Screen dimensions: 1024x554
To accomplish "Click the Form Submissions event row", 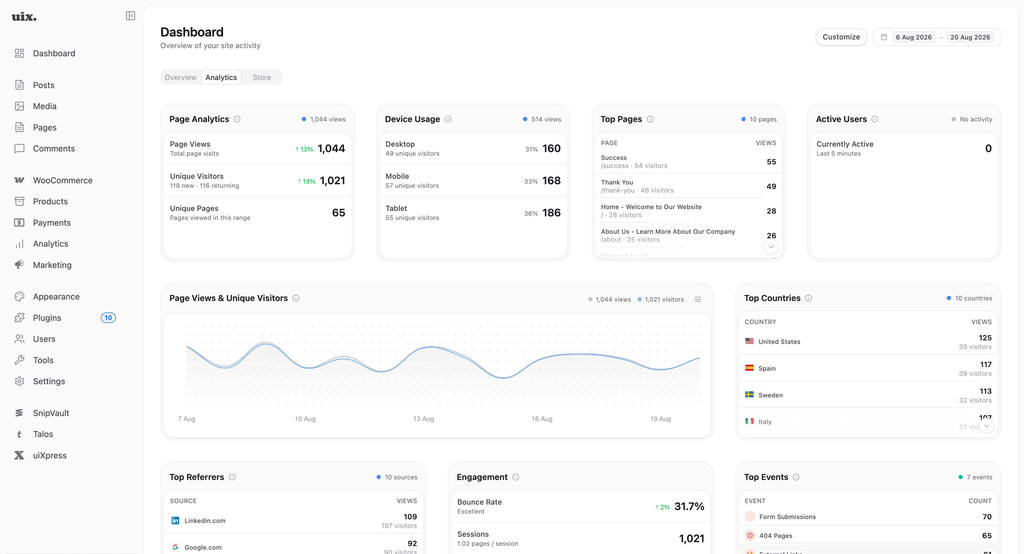I will click(x=868, y=517).
